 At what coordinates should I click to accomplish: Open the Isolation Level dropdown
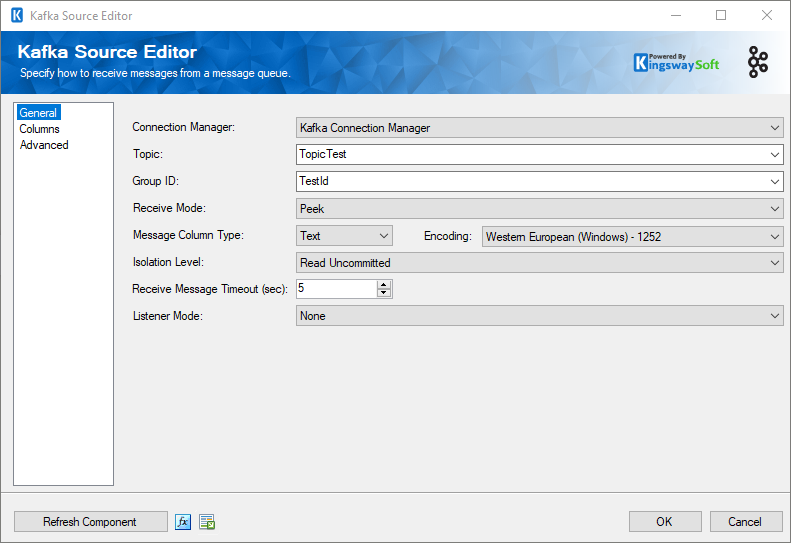point(539,262)
